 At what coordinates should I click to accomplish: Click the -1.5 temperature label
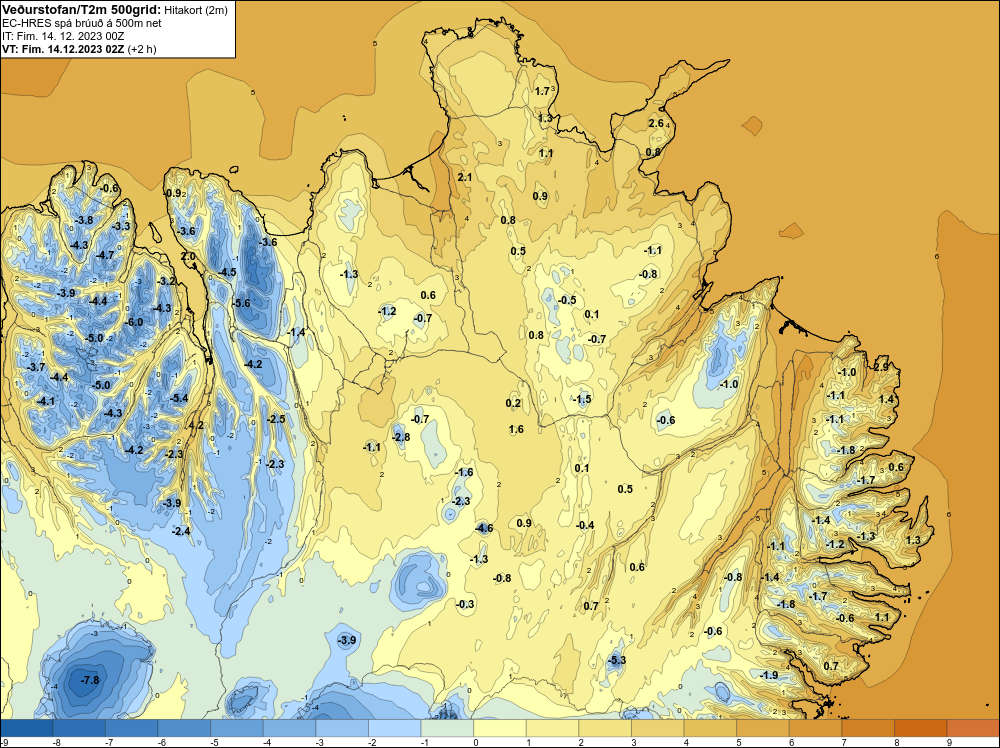click(x=582, y=399)
